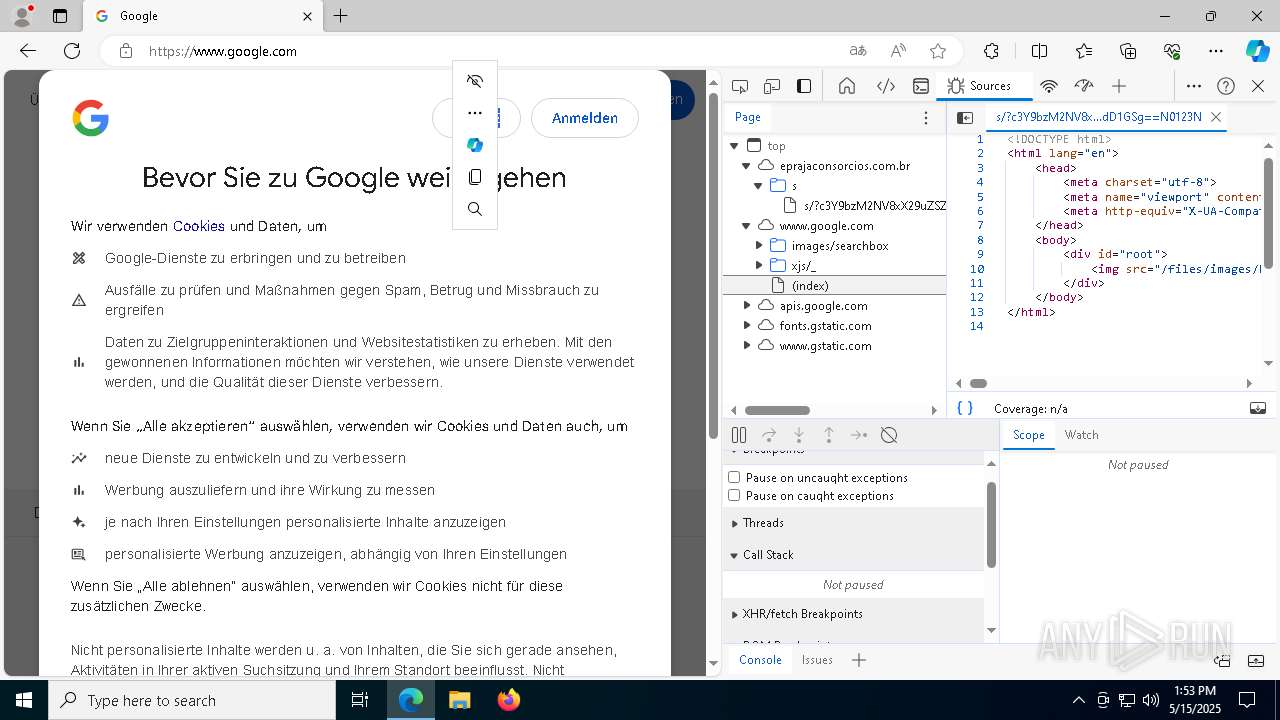Open DevTools customize ellipsis menu

point(1194,86)
